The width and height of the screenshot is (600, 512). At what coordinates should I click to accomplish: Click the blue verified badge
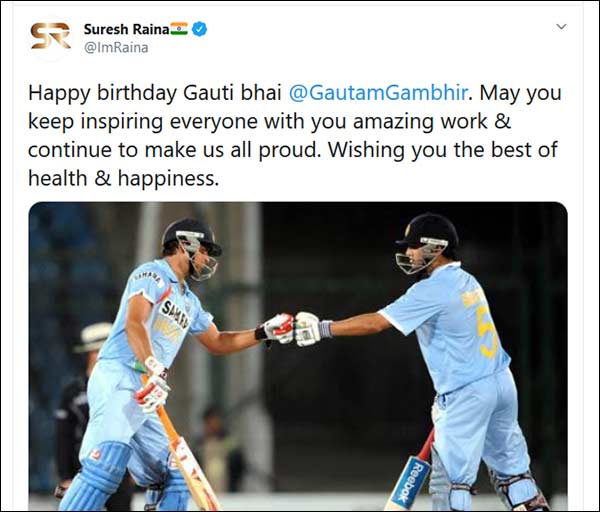pyautogui.click(x=199, y=29)
